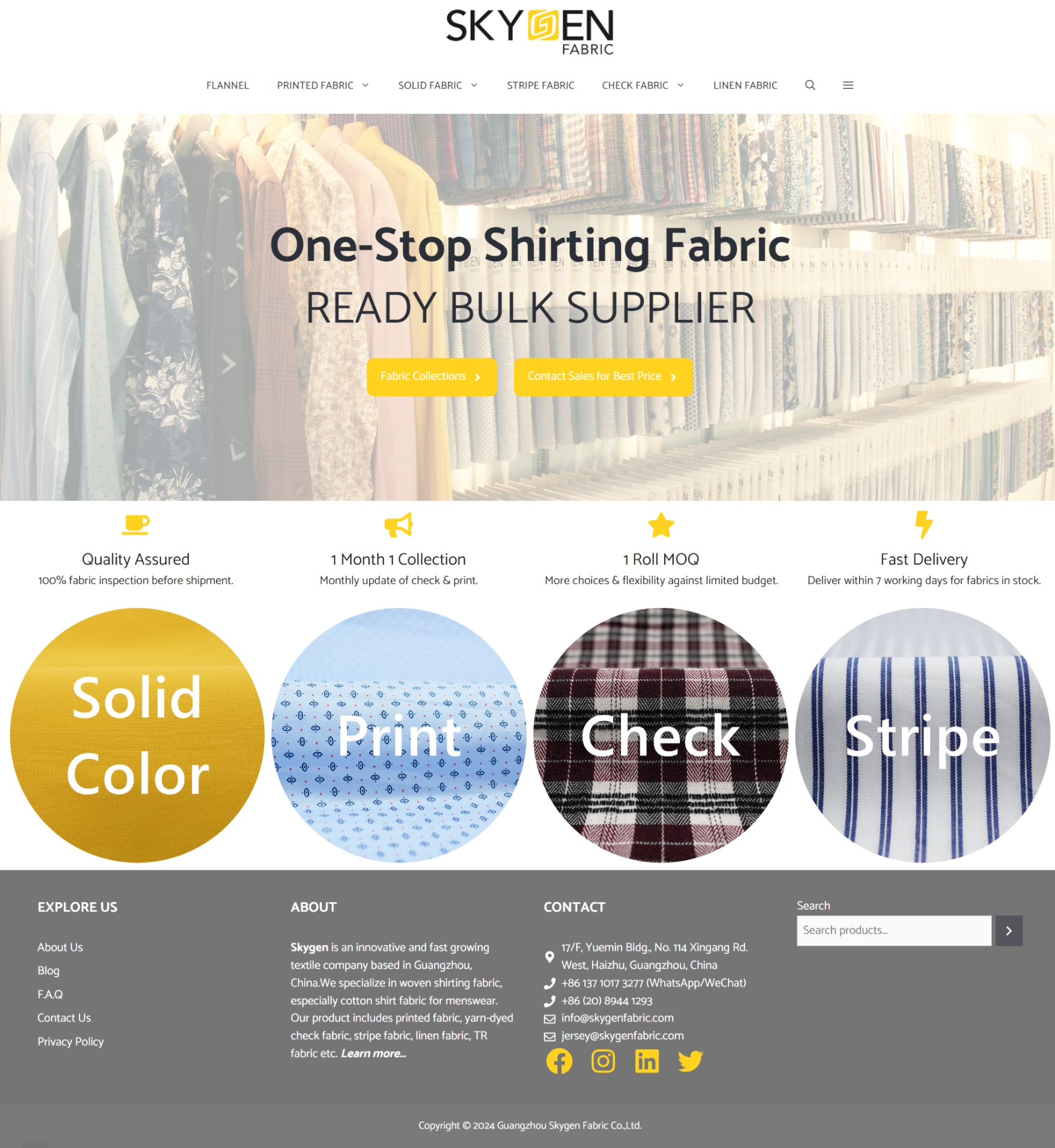Visit the Facebook page icon
The width and height of the screenshot is (1055, 1148).
(559, 1061)
